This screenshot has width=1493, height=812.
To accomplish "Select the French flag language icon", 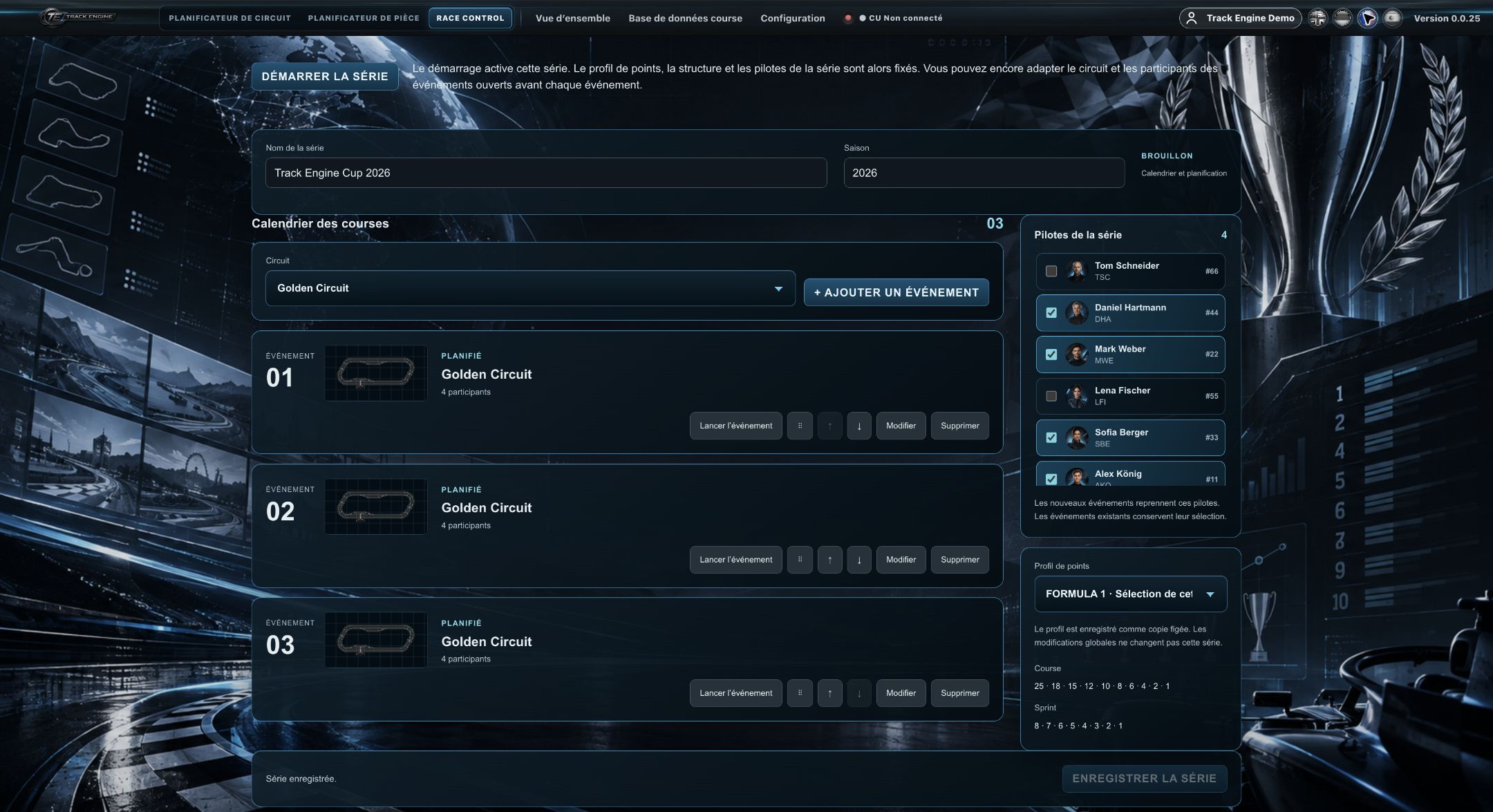I will tap(1367, 18).
